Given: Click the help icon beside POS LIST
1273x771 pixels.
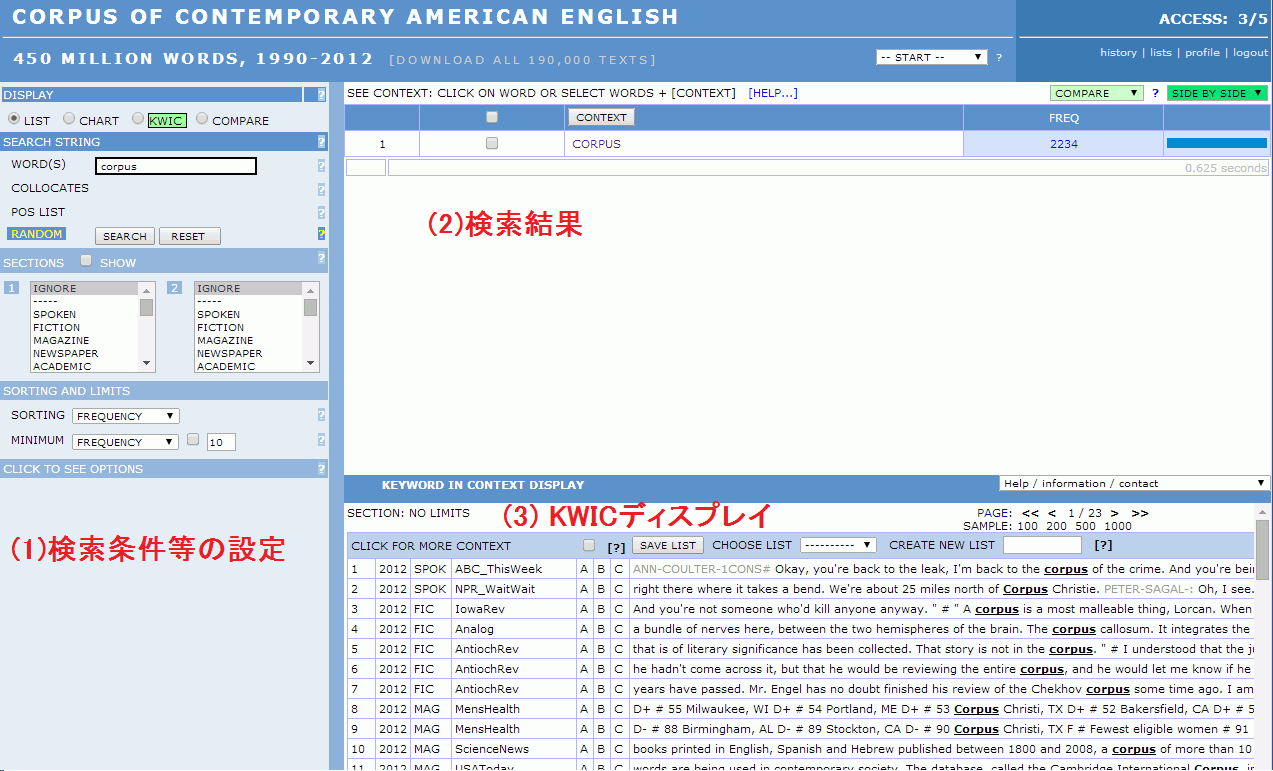Looking at the screenshot, I should 321,212.
